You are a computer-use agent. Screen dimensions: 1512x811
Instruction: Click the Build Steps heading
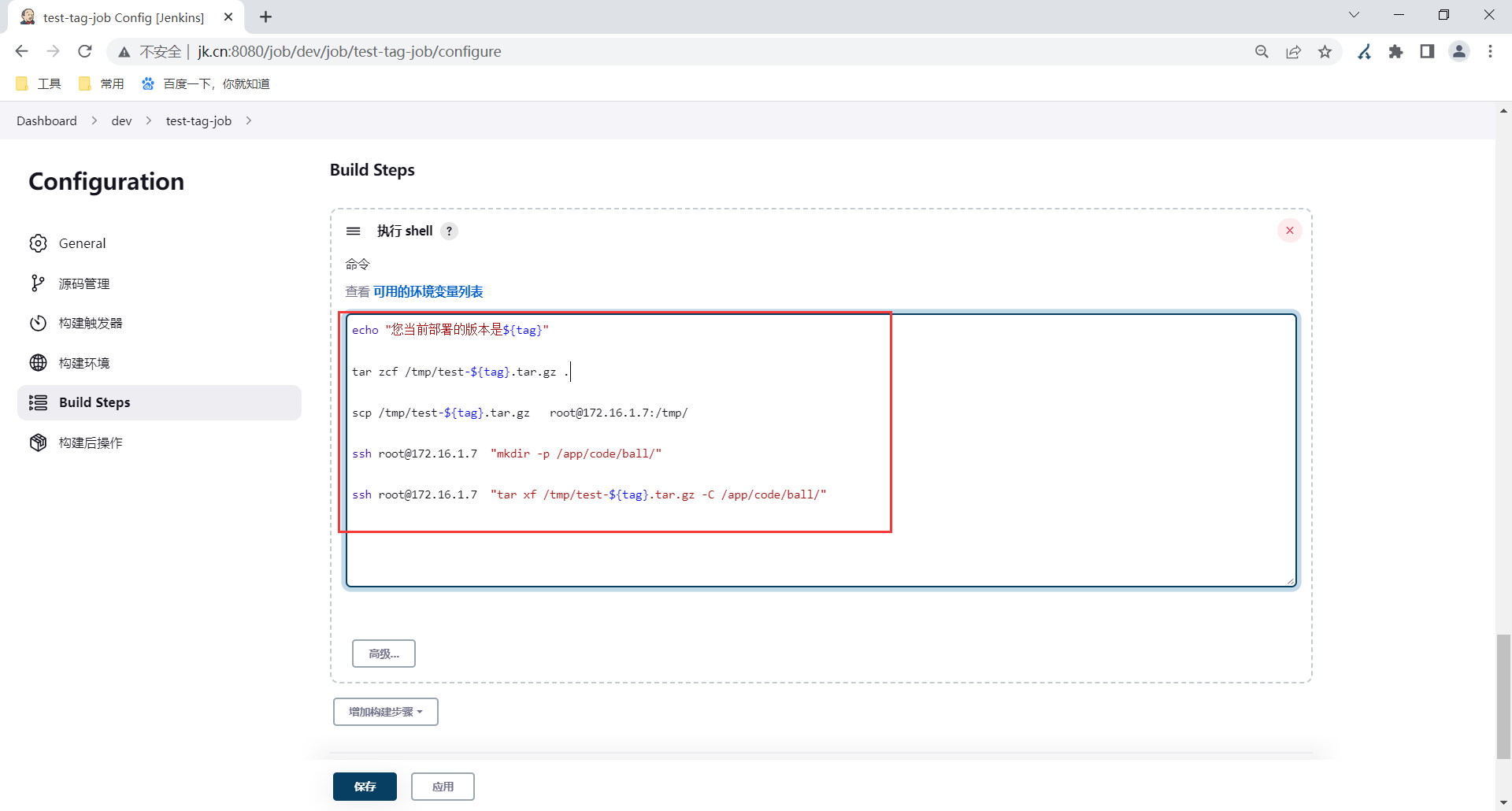coord(372,170)
